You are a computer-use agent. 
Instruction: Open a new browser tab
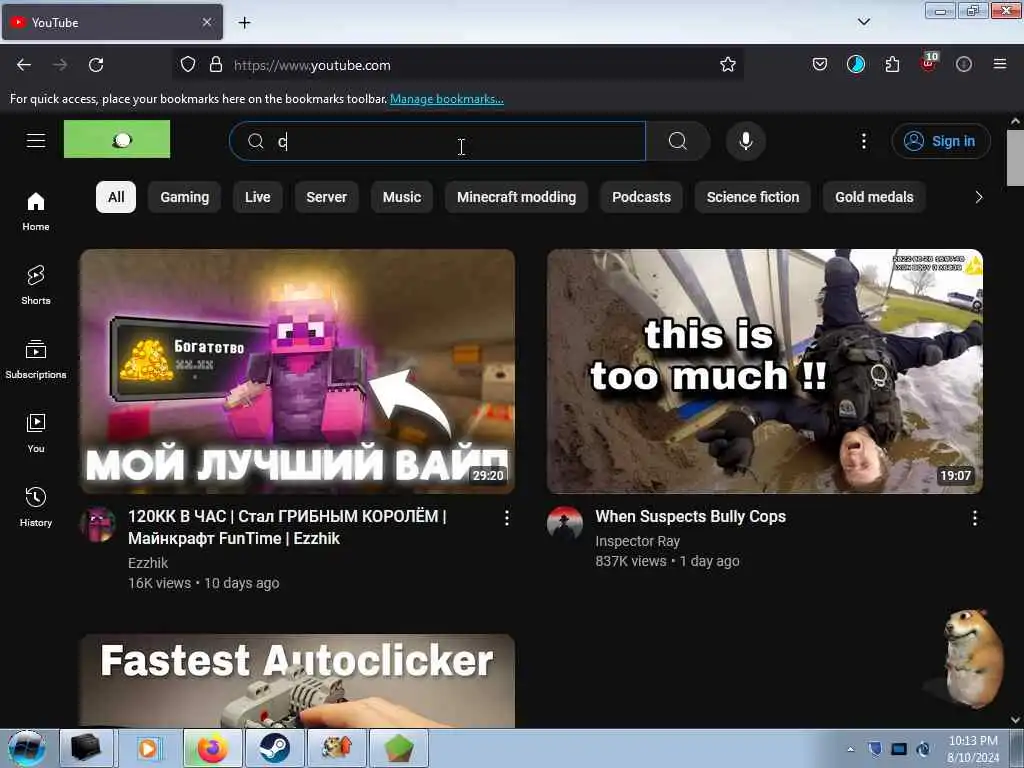pos(244,23)
